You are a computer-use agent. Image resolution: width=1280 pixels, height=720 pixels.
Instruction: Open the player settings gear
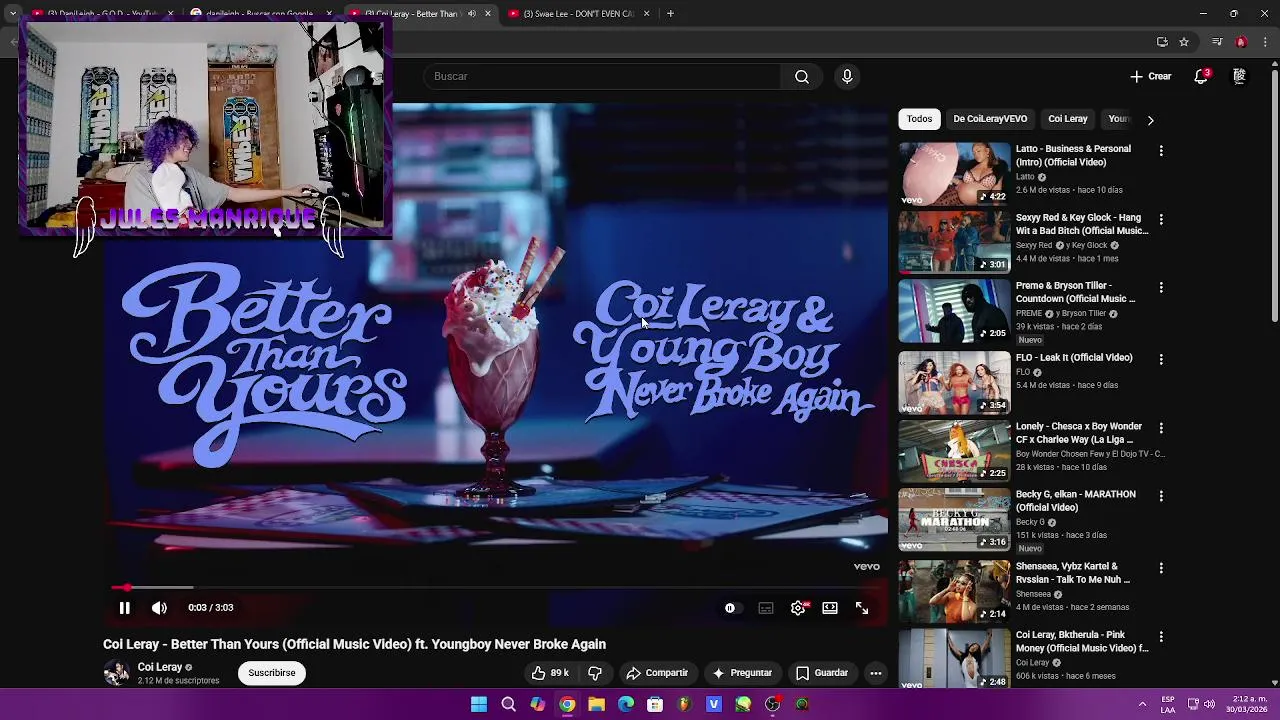798,608
